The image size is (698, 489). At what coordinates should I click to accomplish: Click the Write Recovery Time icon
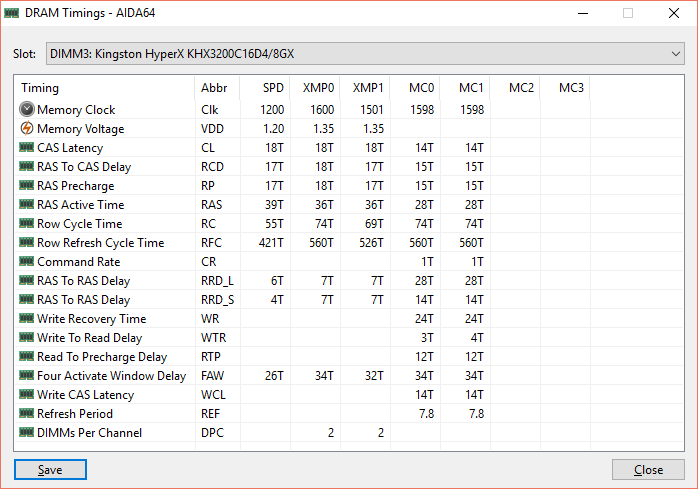click(27, 319)
